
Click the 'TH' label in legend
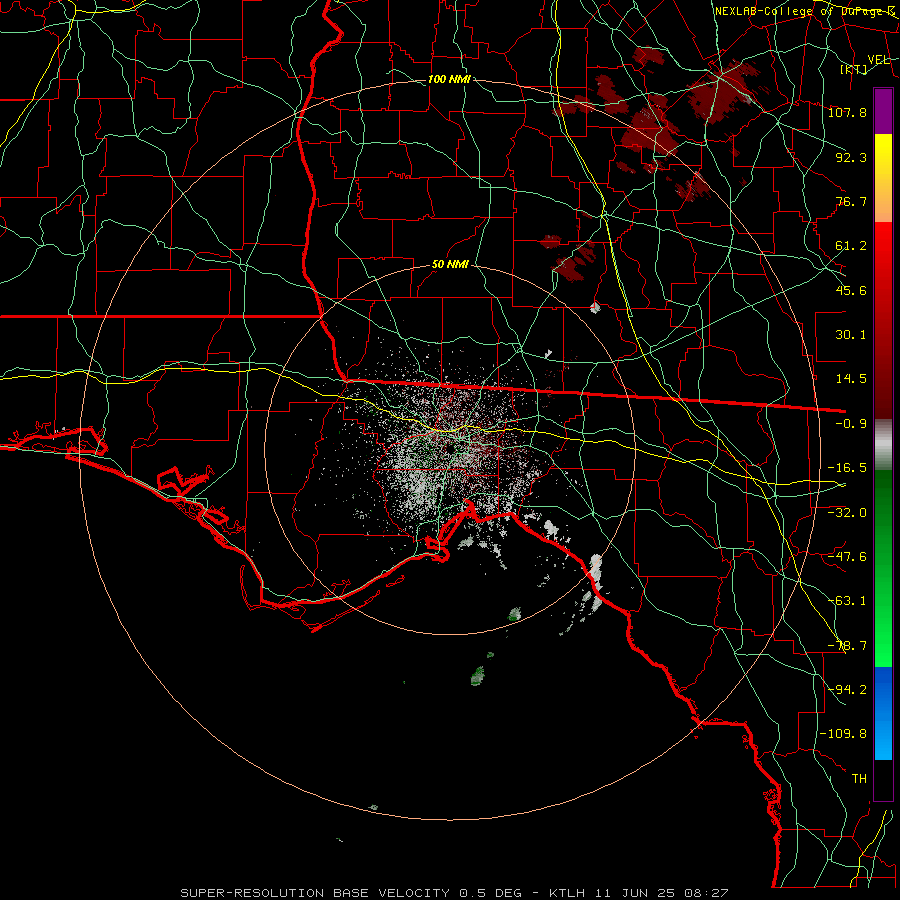click(859, 779)
